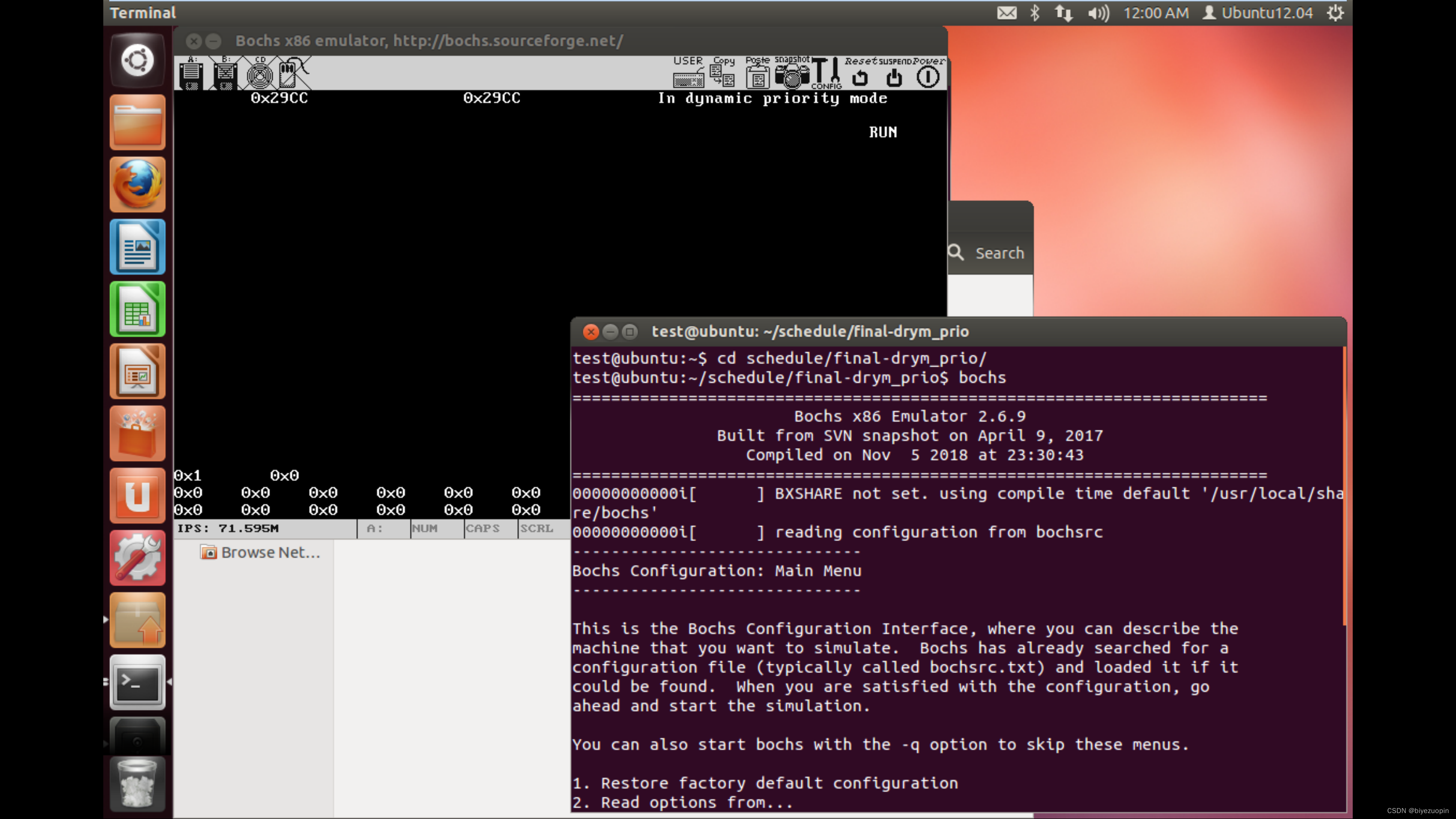Close the terminal window
Screen dimensions: 1456x819
(x=591, y=332)
